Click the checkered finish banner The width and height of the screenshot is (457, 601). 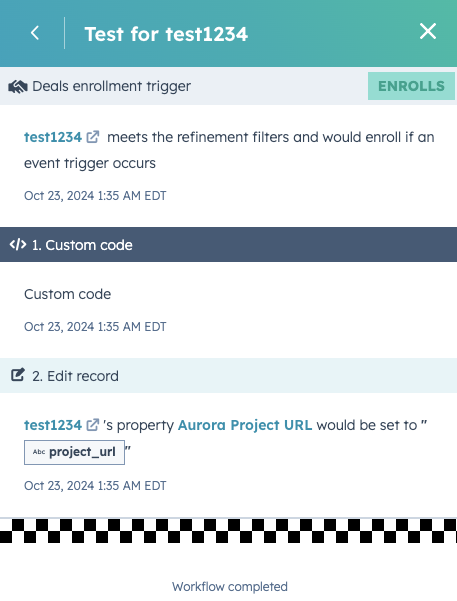click(228, 531)
